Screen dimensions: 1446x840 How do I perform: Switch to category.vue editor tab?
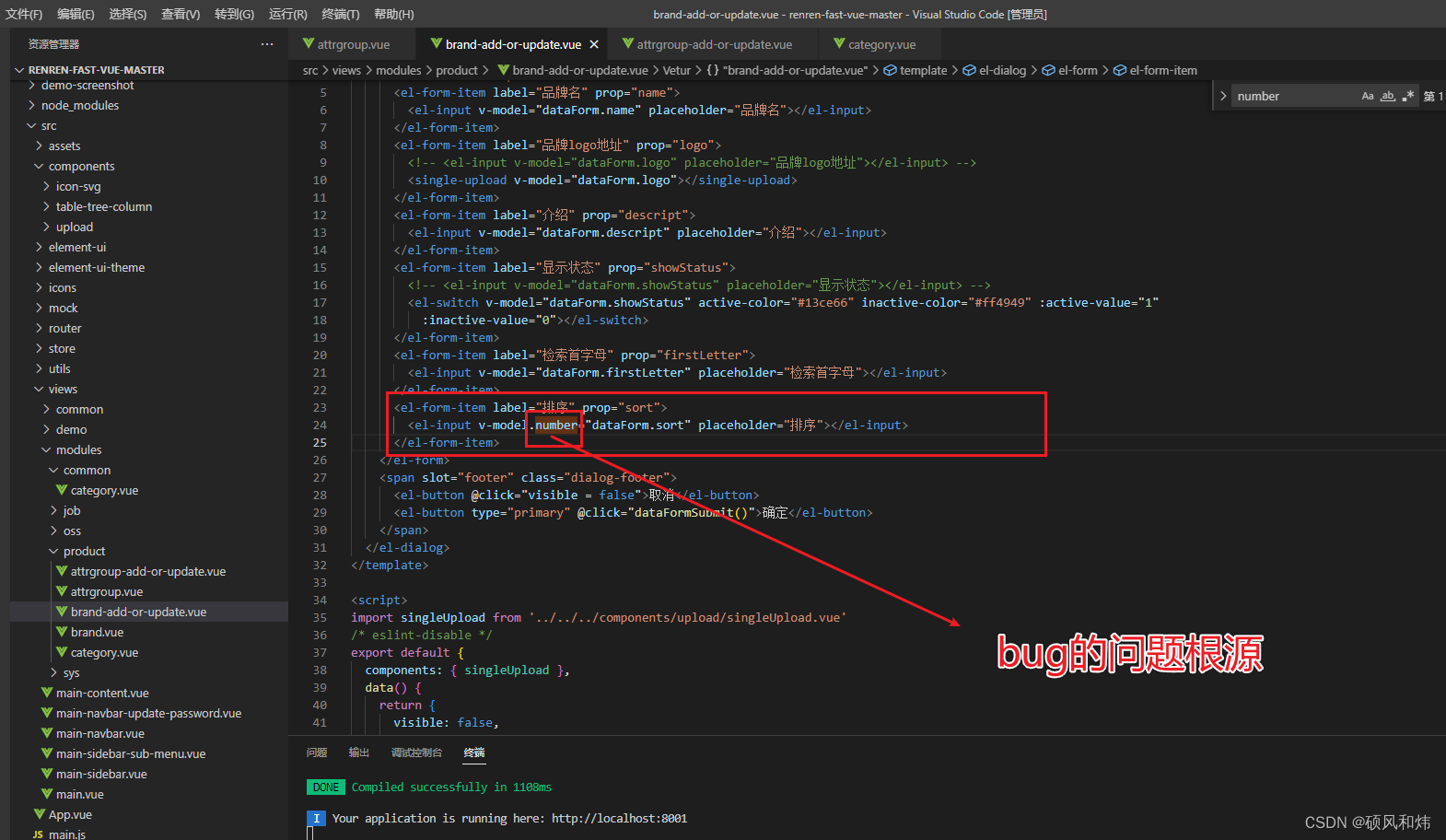point(881,44)
